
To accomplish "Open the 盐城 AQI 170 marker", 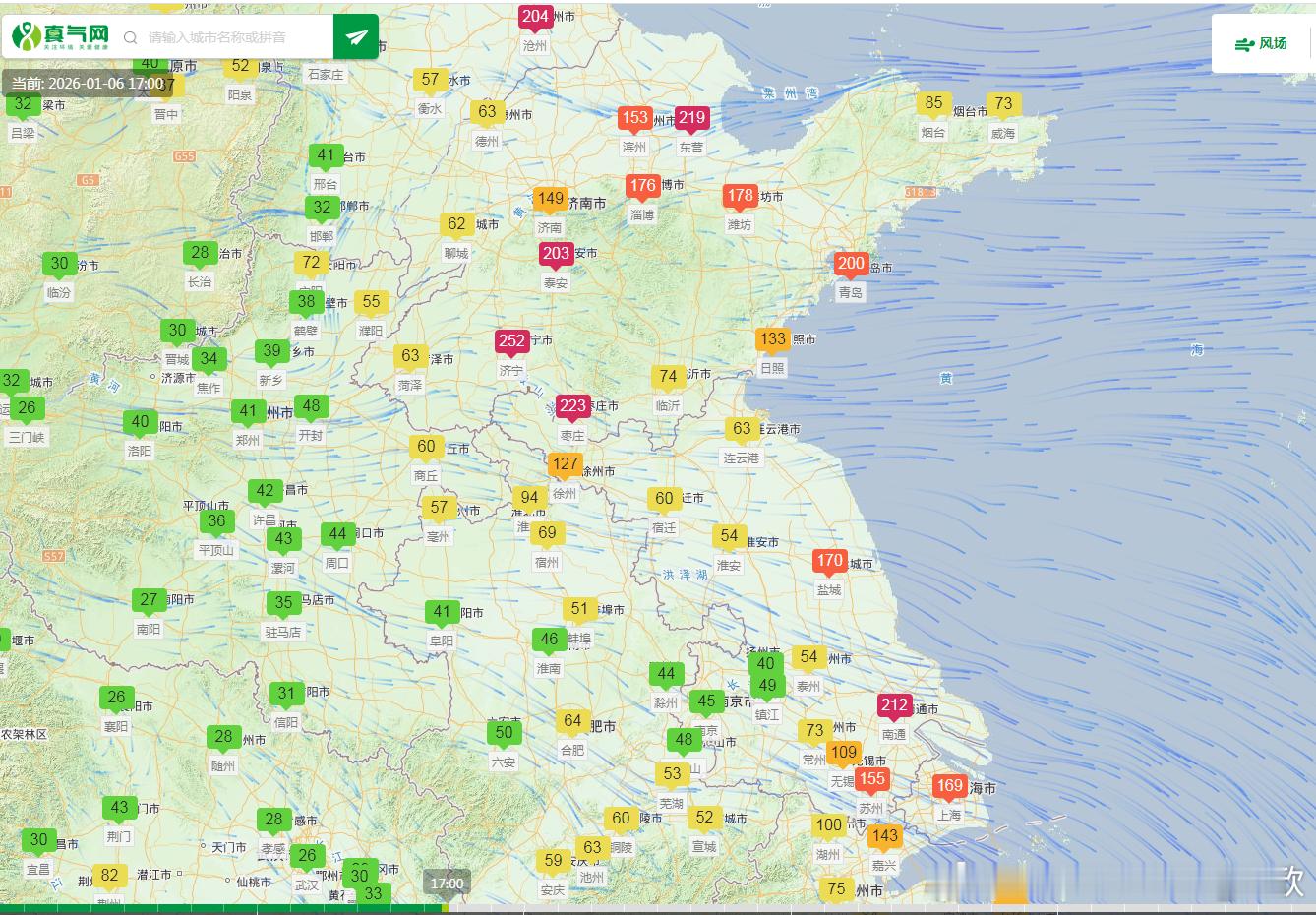I will click(829, 561).
